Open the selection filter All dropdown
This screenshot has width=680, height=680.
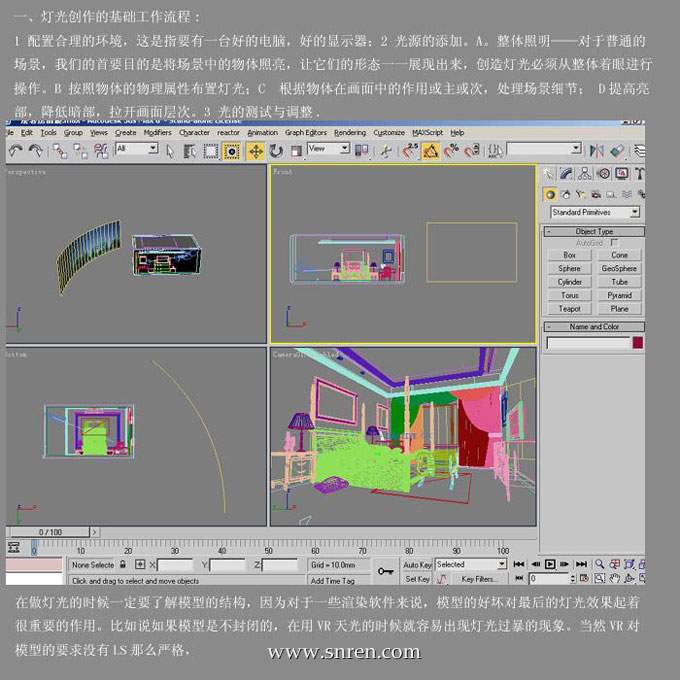pos(137,149)
